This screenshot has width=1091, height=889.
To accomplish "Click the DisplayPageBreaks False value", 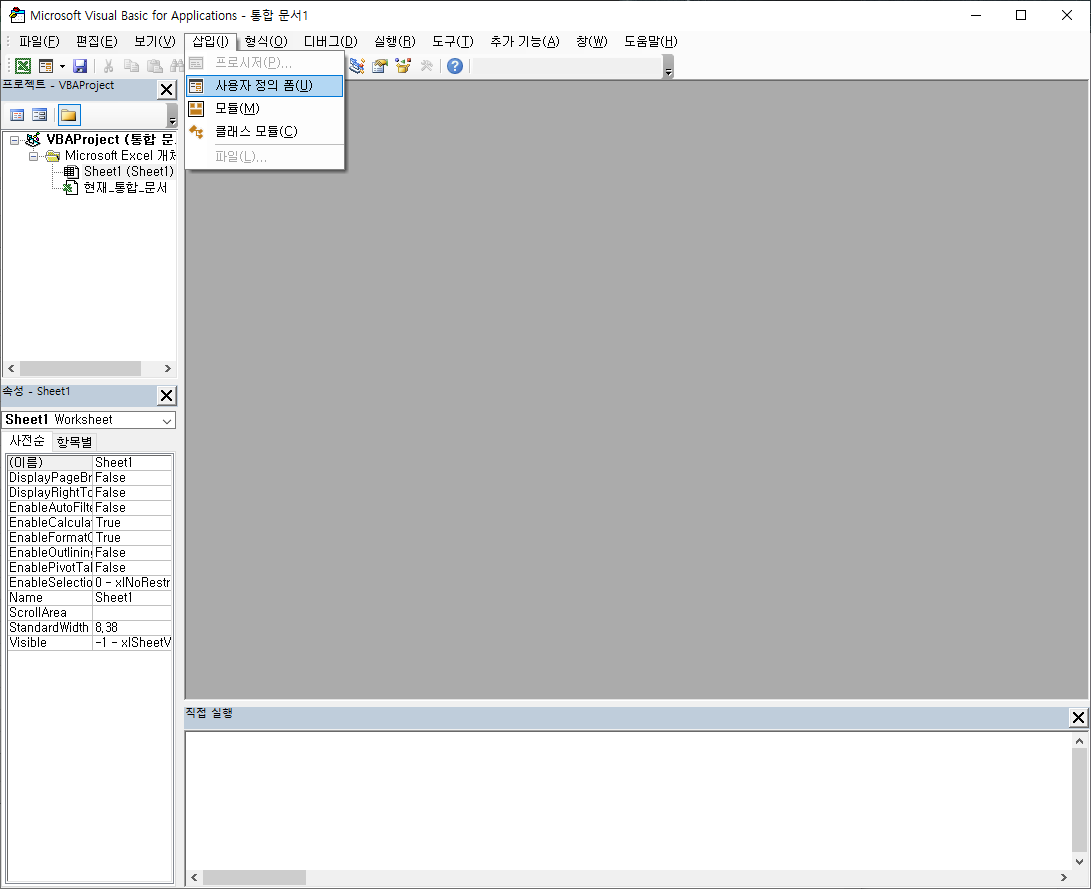I will point(132,478).
